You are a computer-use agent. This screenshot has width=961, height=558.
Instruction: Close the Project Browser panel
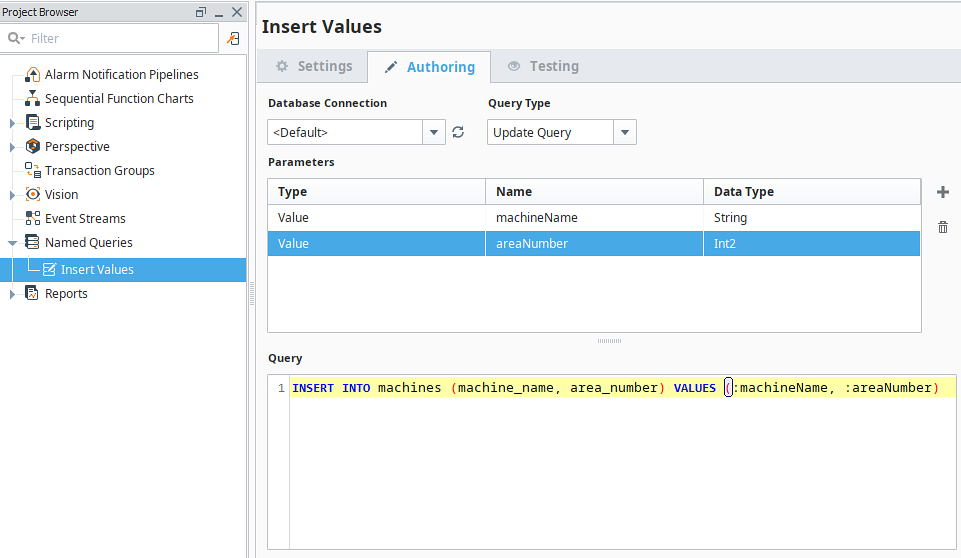tap(237, 12)
